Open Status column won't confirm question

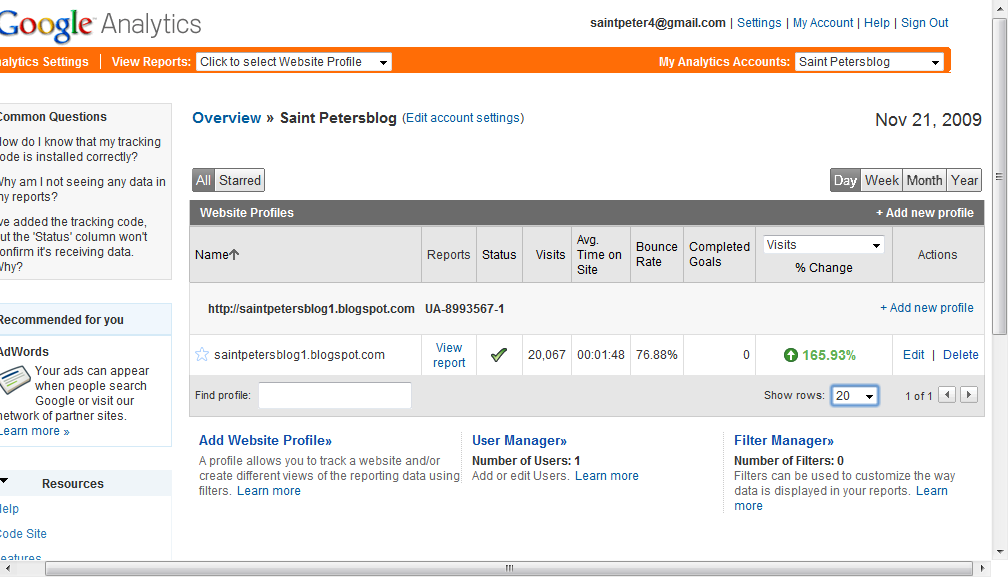click(74, 244)
